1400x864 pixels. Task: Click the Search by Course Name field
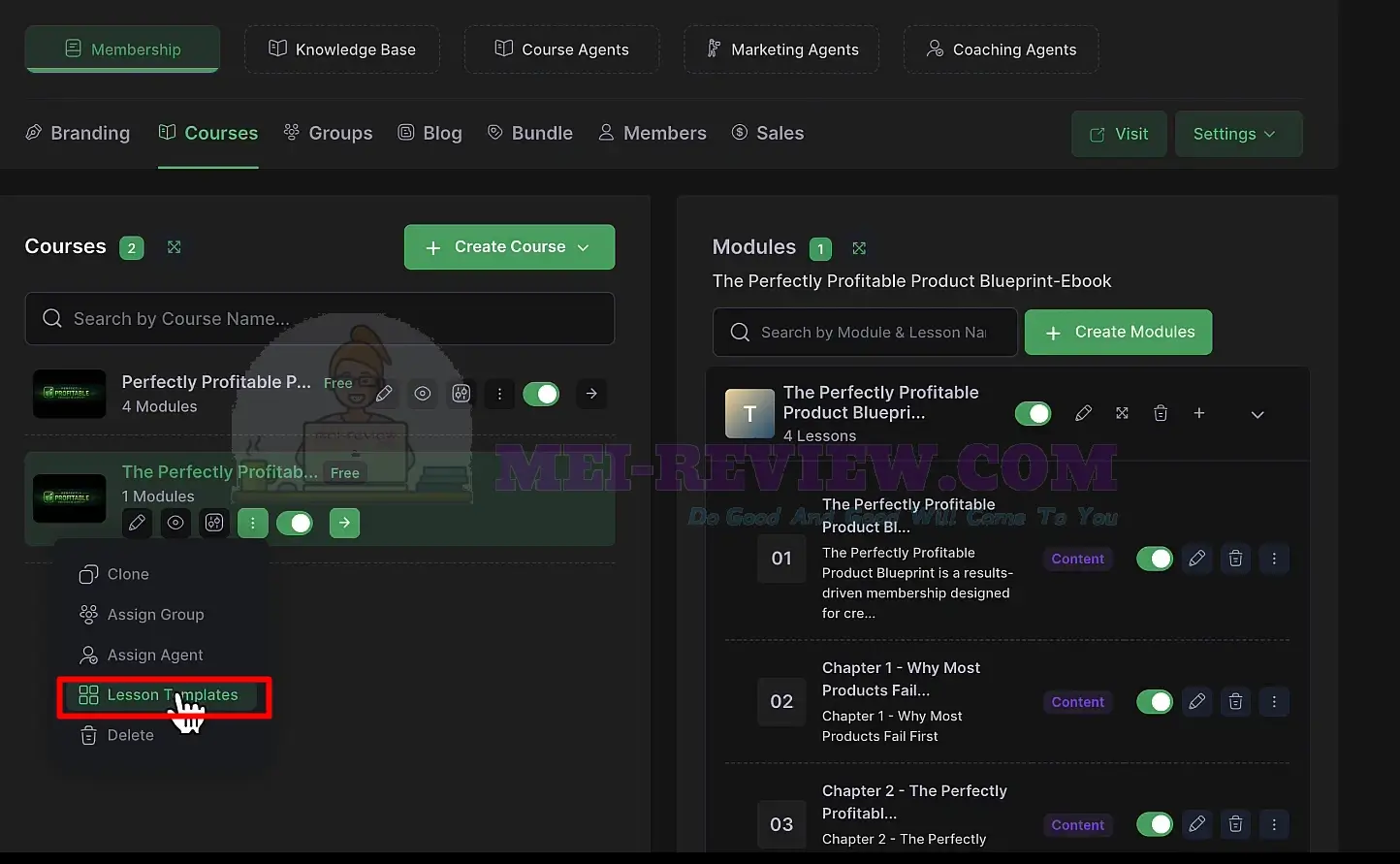pos(319,319)
